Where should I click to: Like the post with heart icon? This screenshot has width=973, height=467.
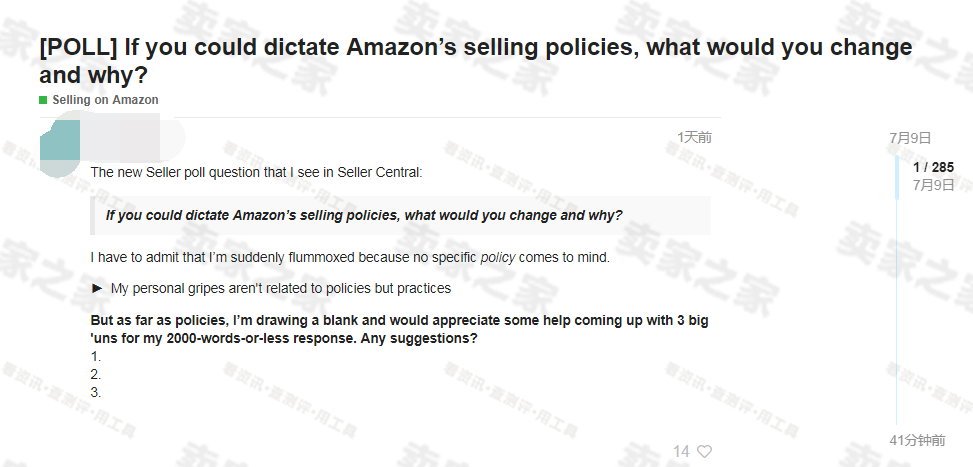click(704, 451)
